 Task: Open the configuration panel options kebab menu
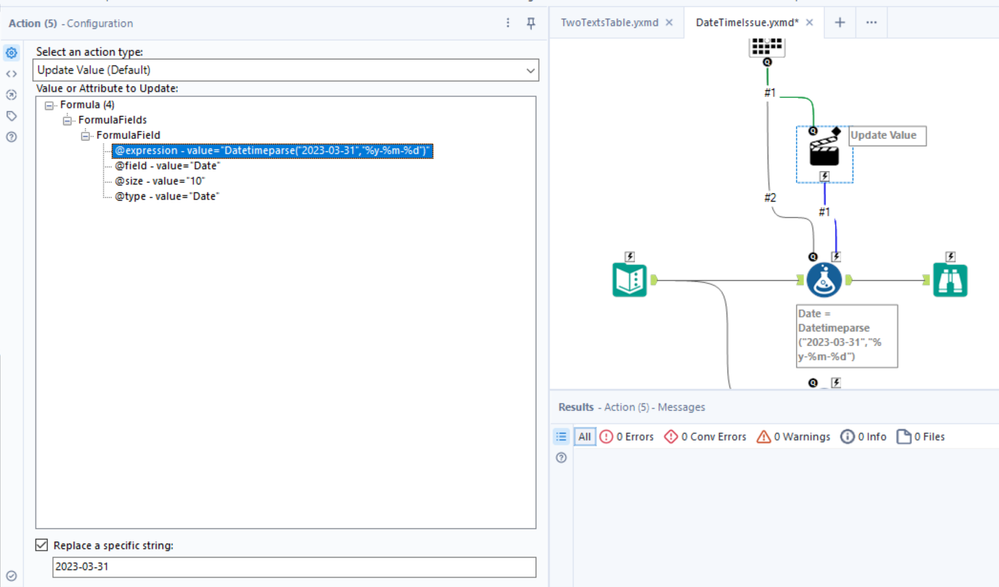tap(508, 23)
